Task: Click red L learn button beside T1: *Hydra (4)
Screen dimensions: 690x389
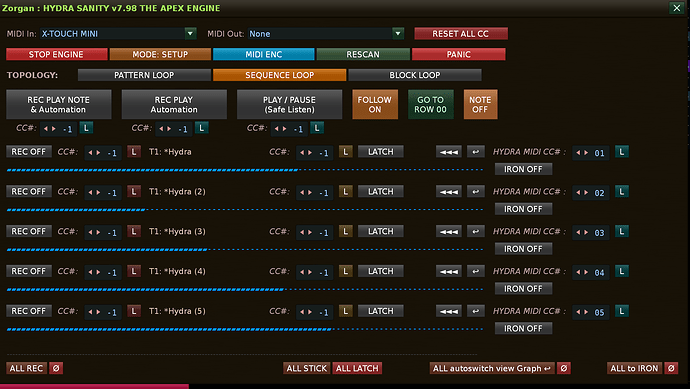Action: pyautogui.click(x=134, y=271)
